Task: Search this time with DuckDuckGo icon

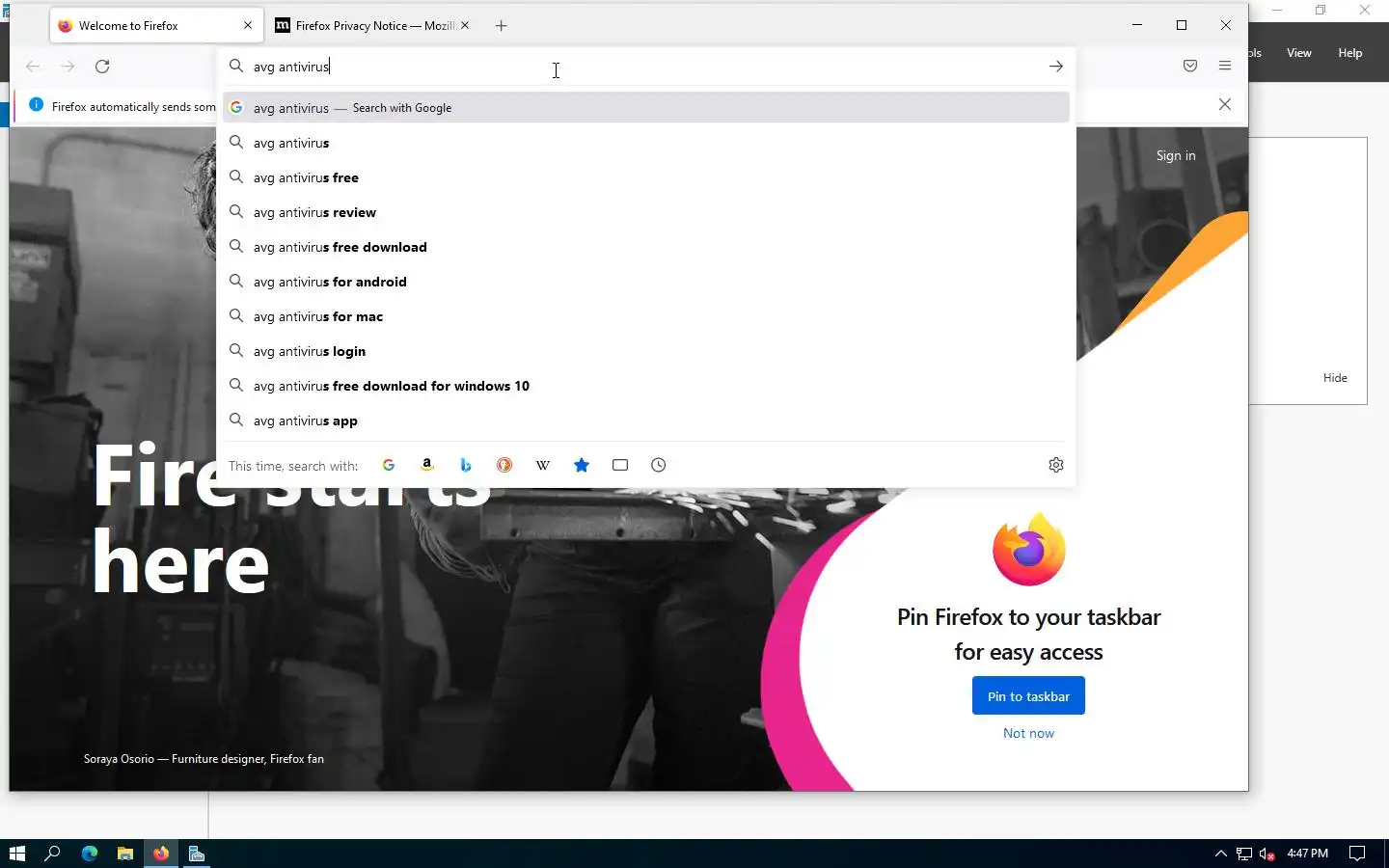Action: pos(504,465)
